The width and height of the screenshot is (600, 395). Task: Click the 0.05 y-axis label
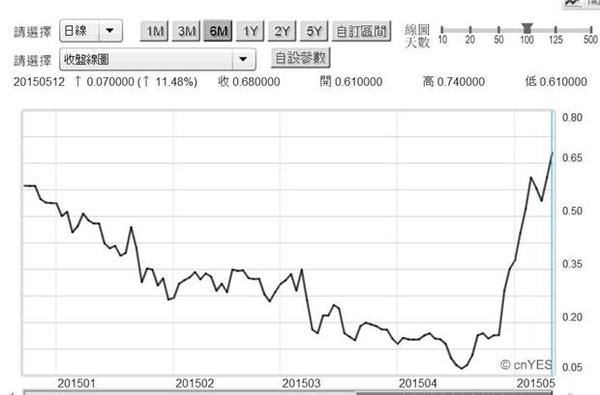572,367
